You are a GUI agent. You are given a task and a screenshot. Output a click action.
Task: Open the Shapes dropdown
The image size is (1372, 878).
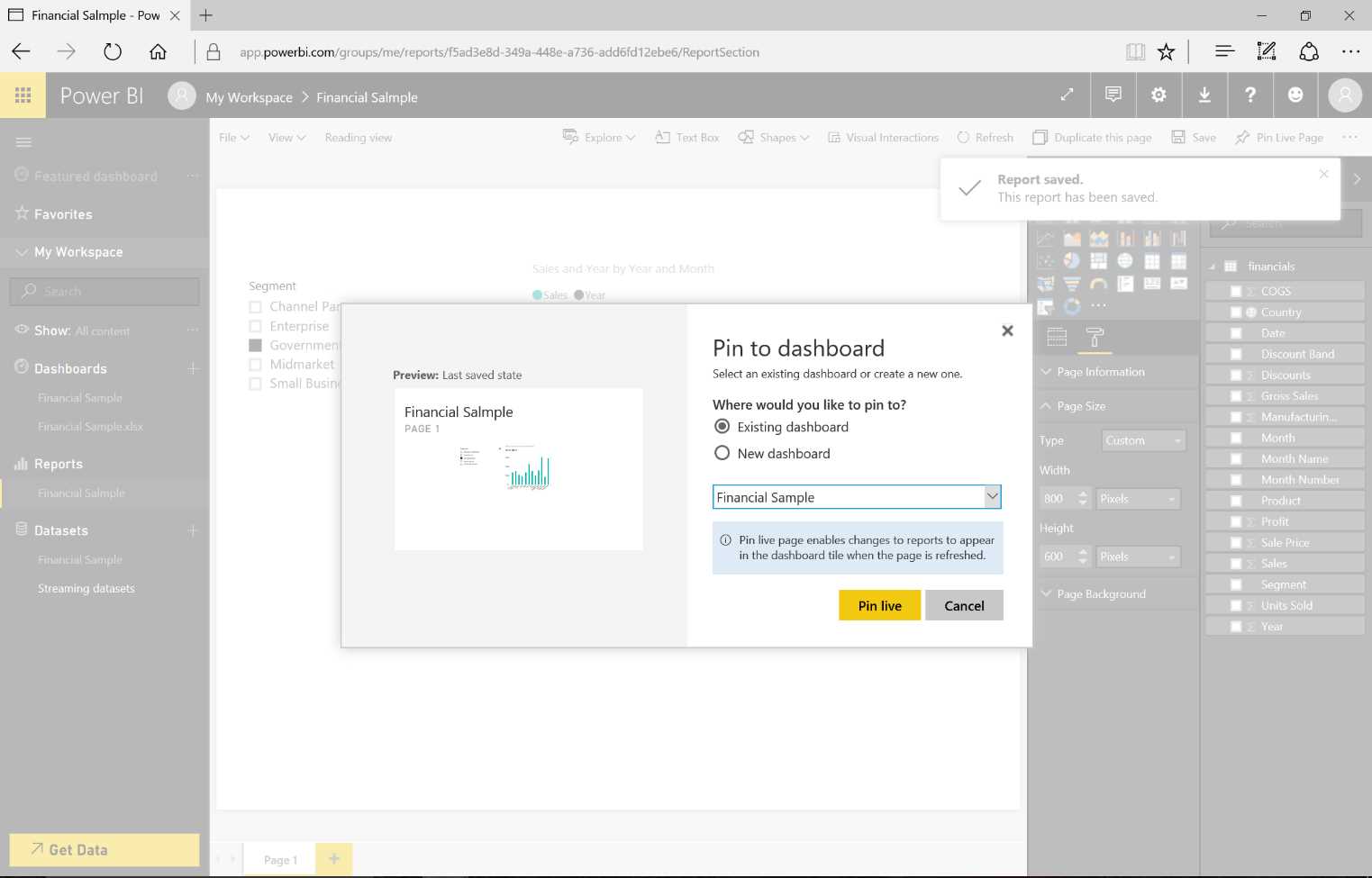pos(774,137)
